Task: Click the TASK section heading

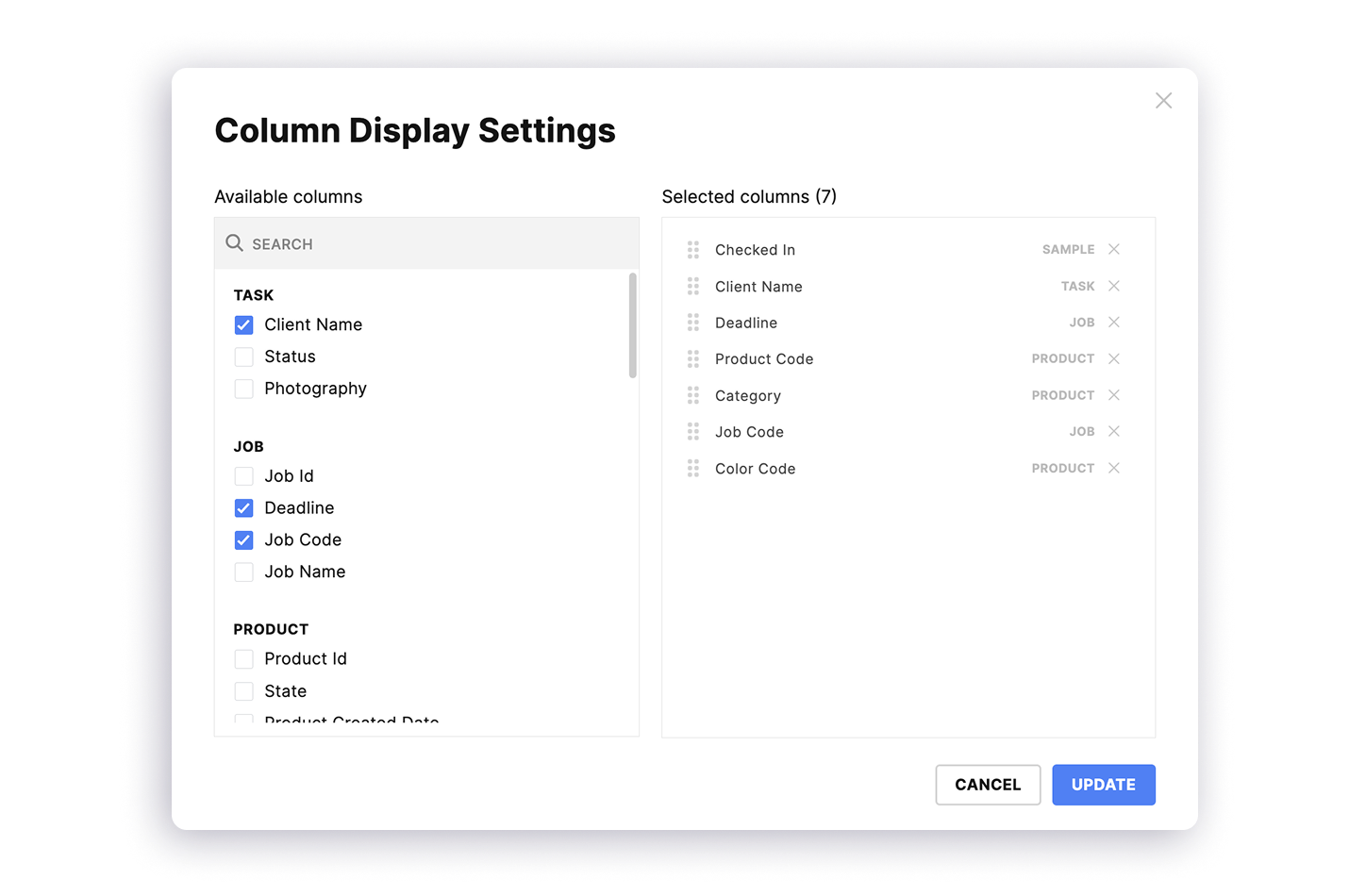Action: point(254,295)
